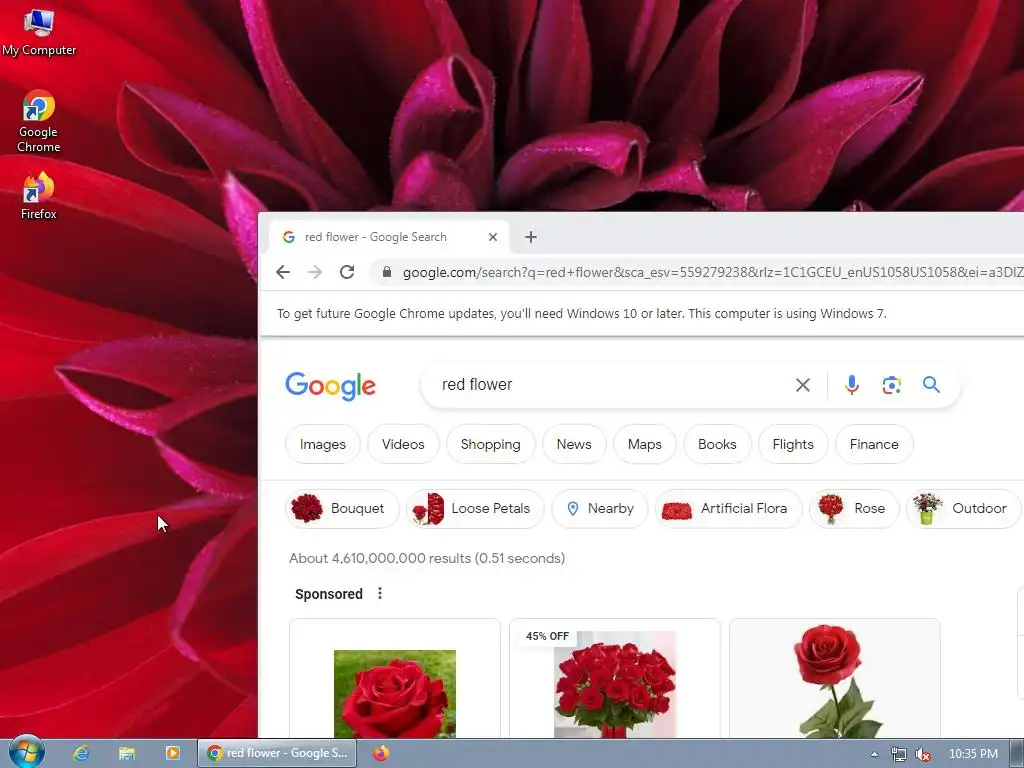This screenshot has width=1024, height=768.
Task: Open the 45% OFF rose bouquet product
Action: (615, 684)
